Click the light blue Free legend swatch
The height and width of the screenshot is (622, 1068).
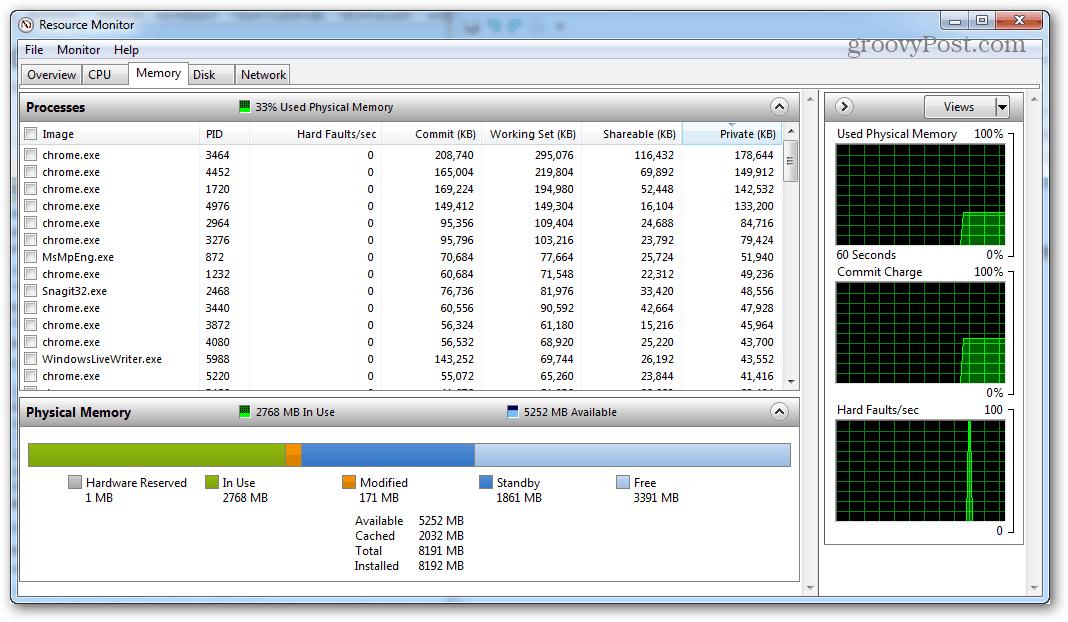tap(623, 482)
